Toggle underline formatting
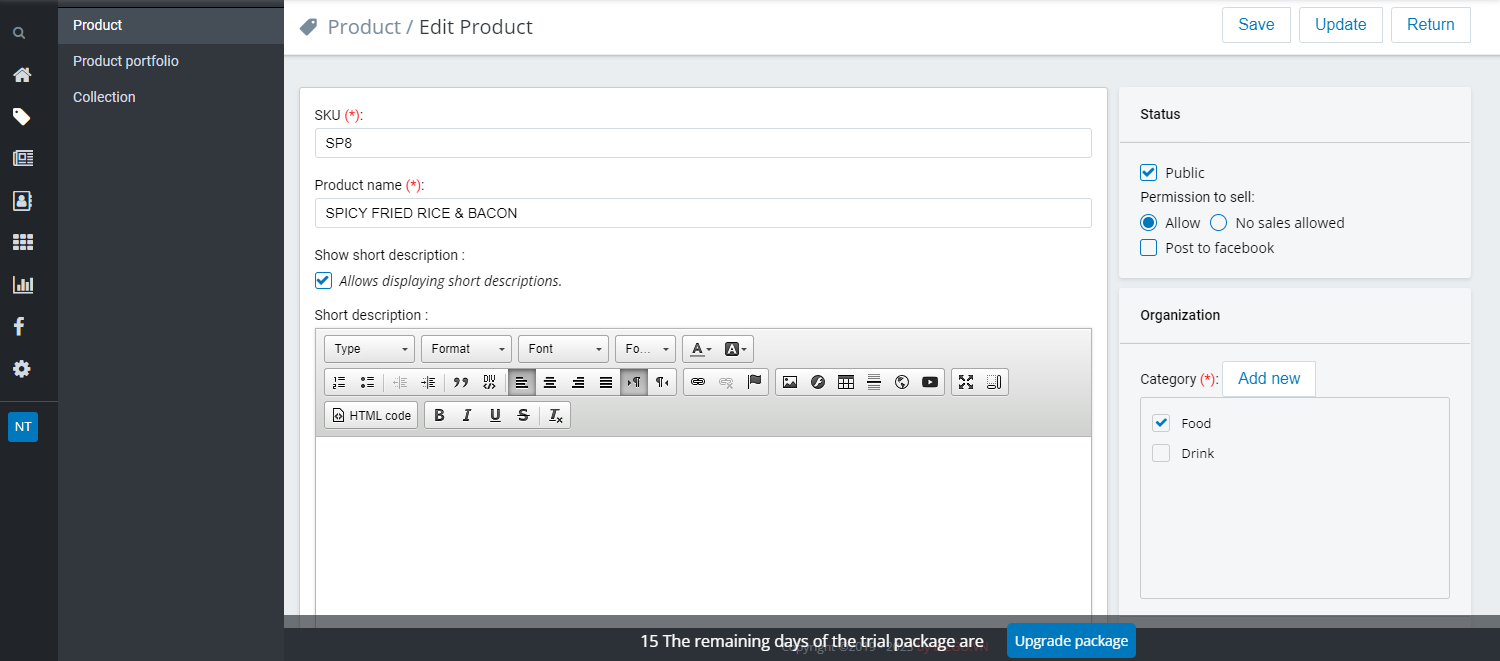Viewport: 1500px width, 661px height. click(495, 416)
